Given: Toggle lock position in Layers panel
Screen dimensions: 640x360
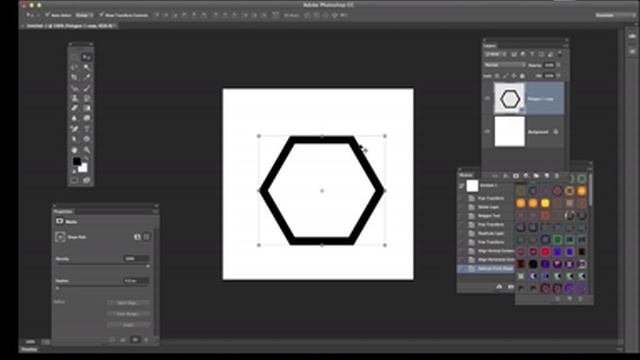Looking at the screenshot, I should click(x=513, y=76).
